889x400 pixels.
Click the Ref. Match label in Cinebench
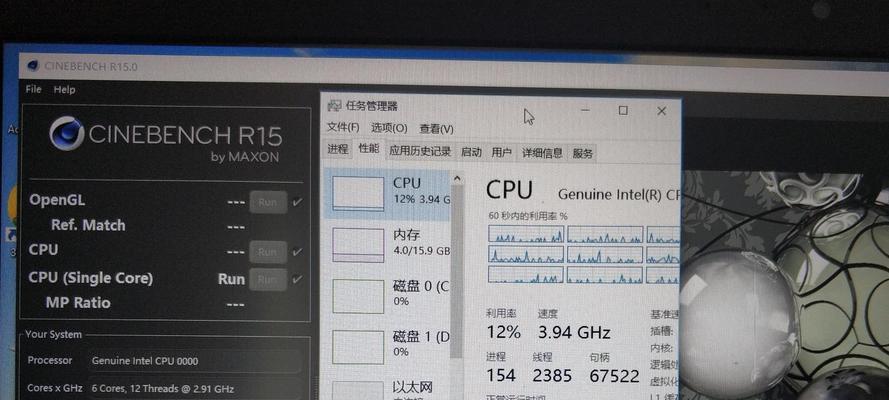click(x=88, y=225)
